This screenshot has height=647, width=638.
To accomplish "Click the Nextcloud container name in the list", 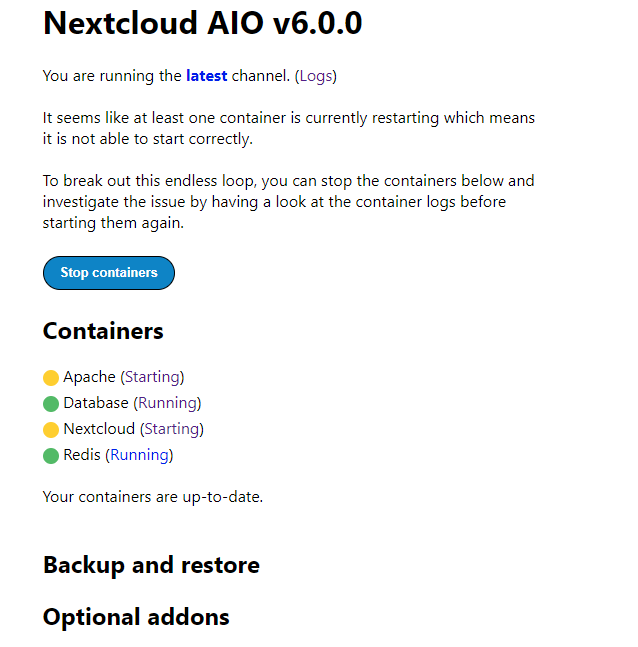I will (99, 429).
